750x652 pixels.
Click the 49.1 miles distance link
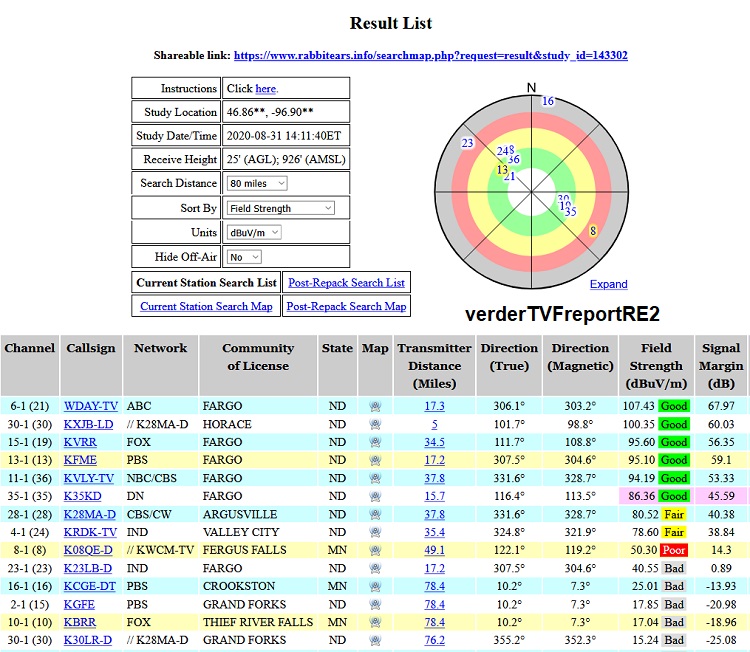click(x=434, y=550)
